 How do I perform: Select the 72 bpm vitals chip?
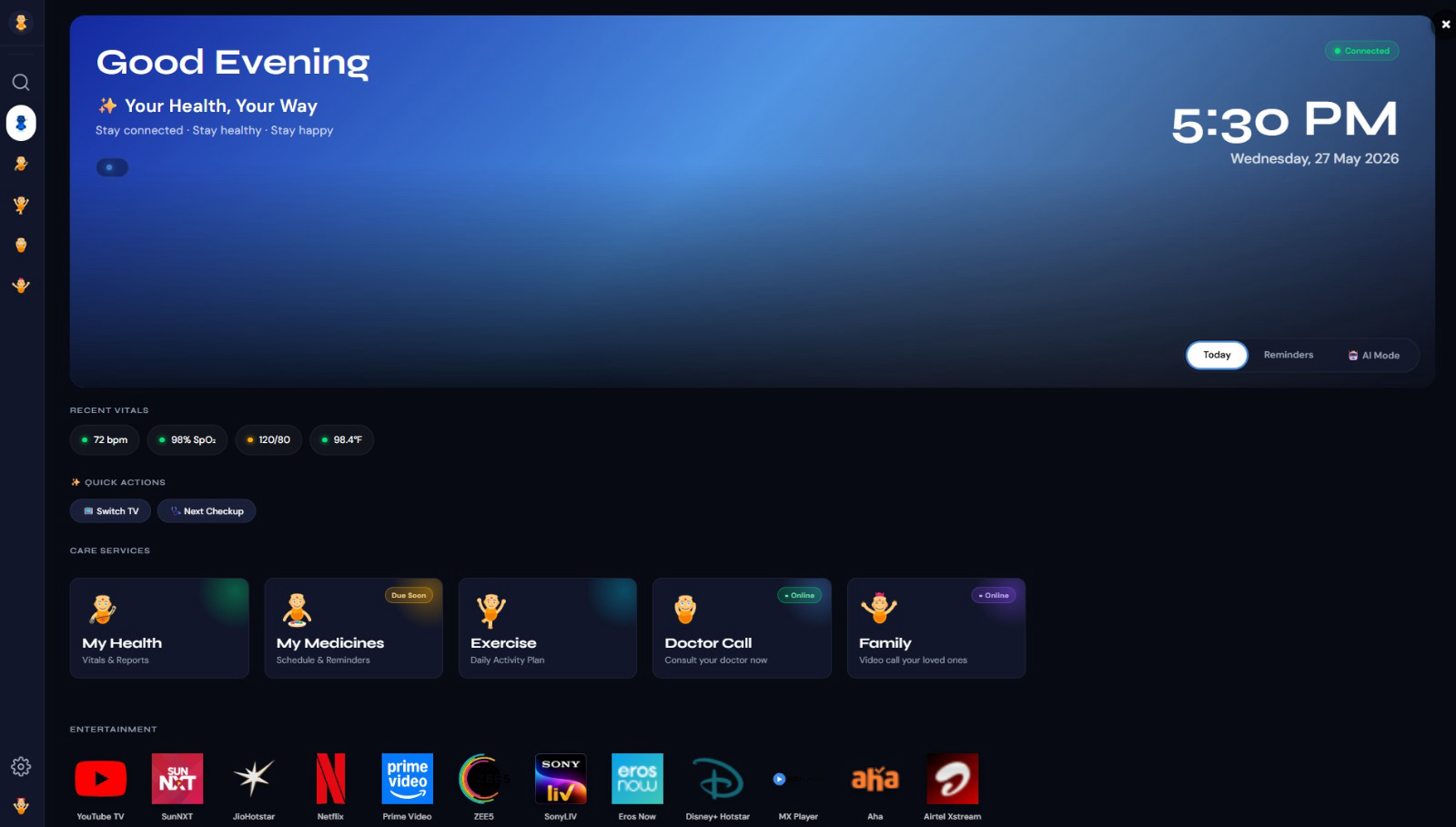point(105,439)
